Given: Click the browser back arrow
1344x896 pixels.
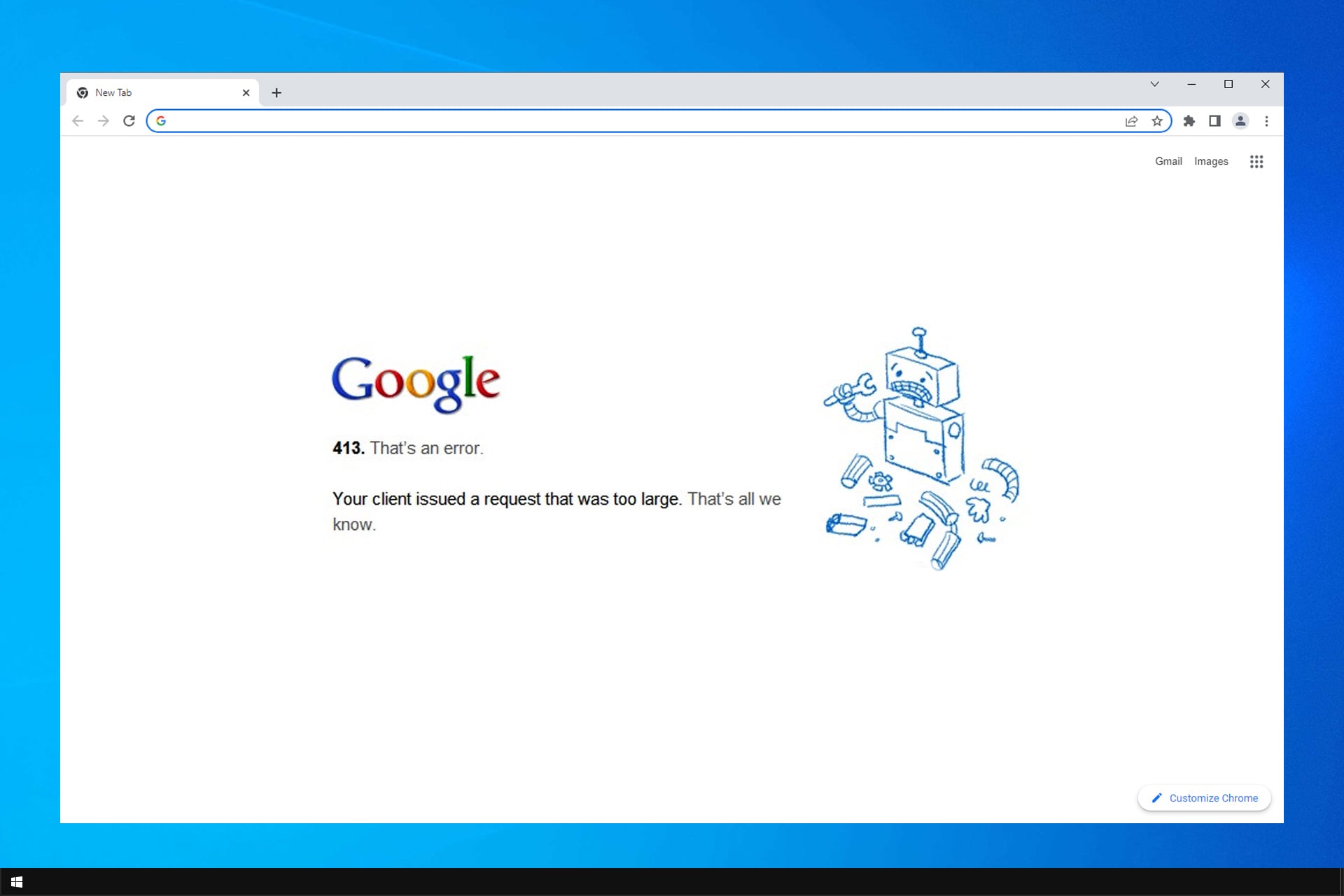Looking at the screenshot, I should coord(78,121).
